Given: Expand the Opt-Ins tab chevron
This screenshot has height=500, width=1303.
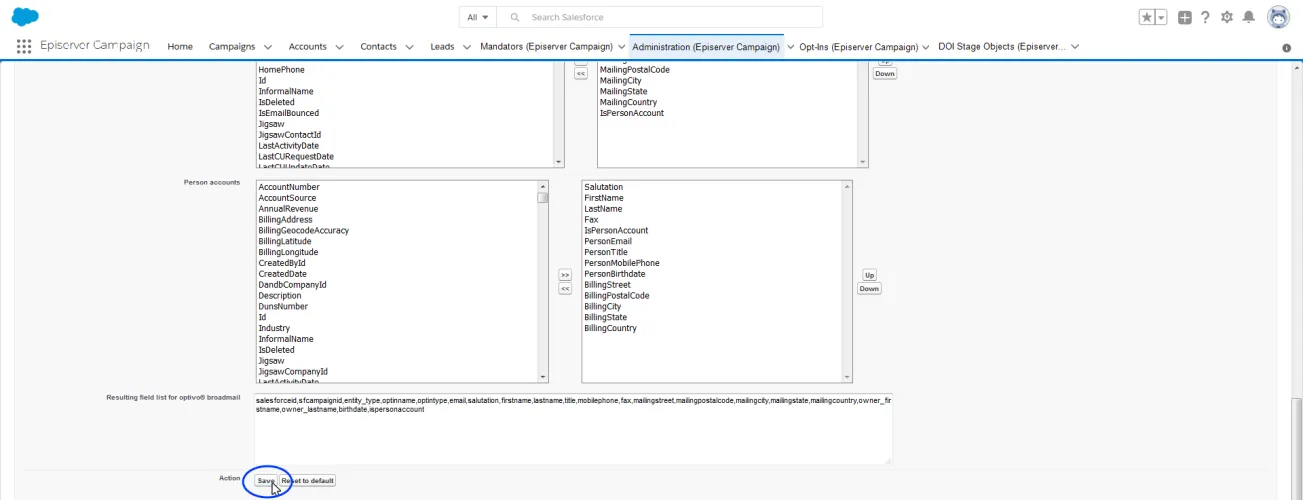Looking at the screenshot, I should 926,47.
